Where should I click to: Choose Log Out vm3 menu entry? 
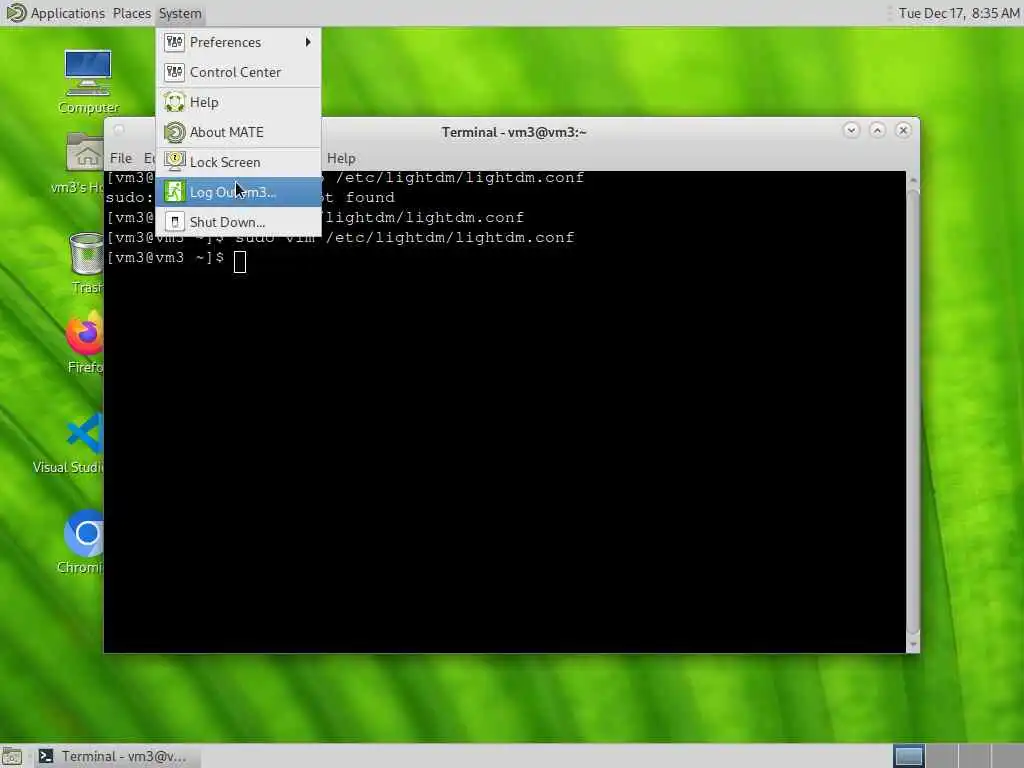pyautogui.click(x=238, y=193)
